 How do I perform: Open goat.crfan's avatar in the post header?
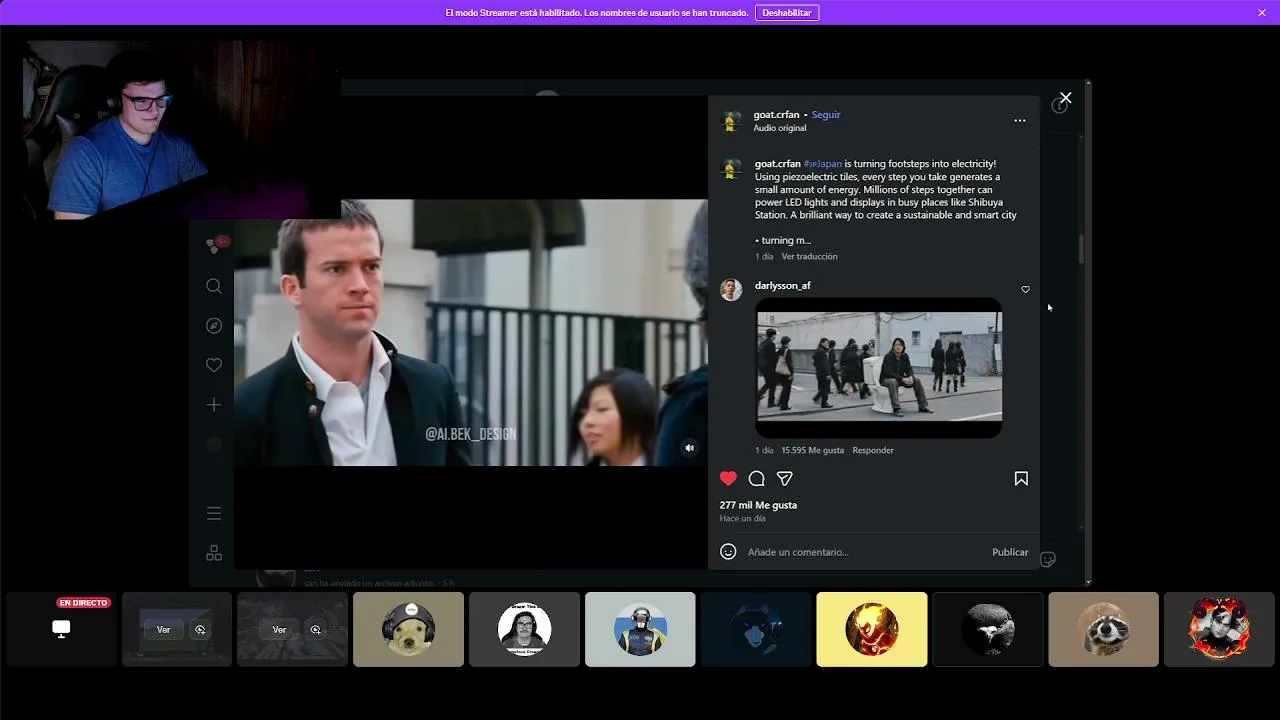pyautogui.click(x=731, y=121)
